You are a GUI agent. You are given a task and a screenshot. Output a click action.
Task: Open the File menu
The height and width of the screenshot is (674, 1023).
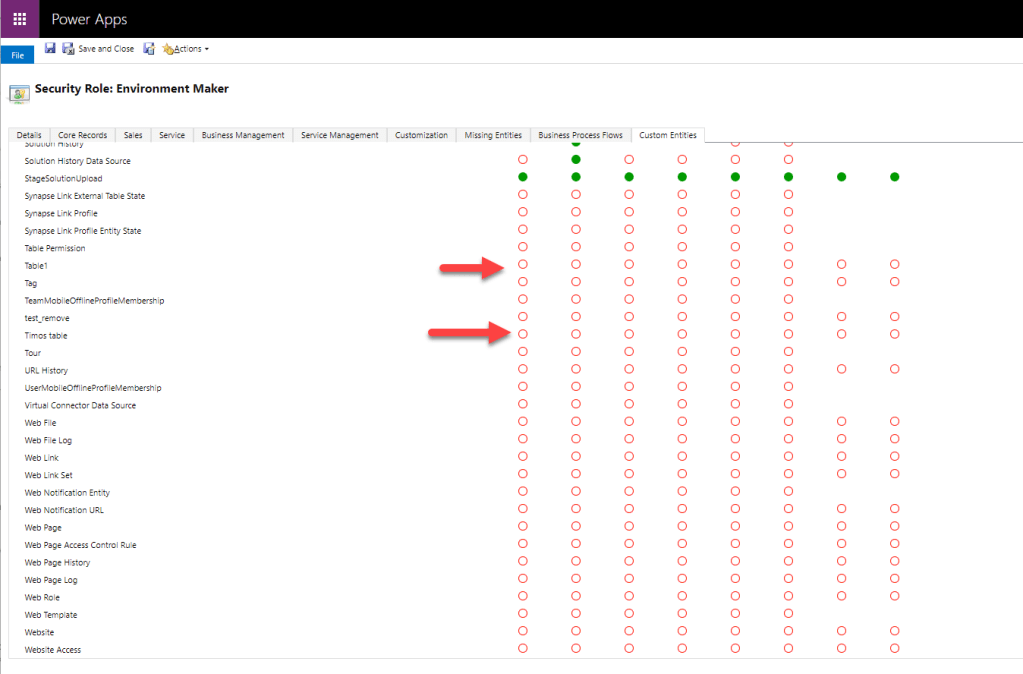coord(17,55)
